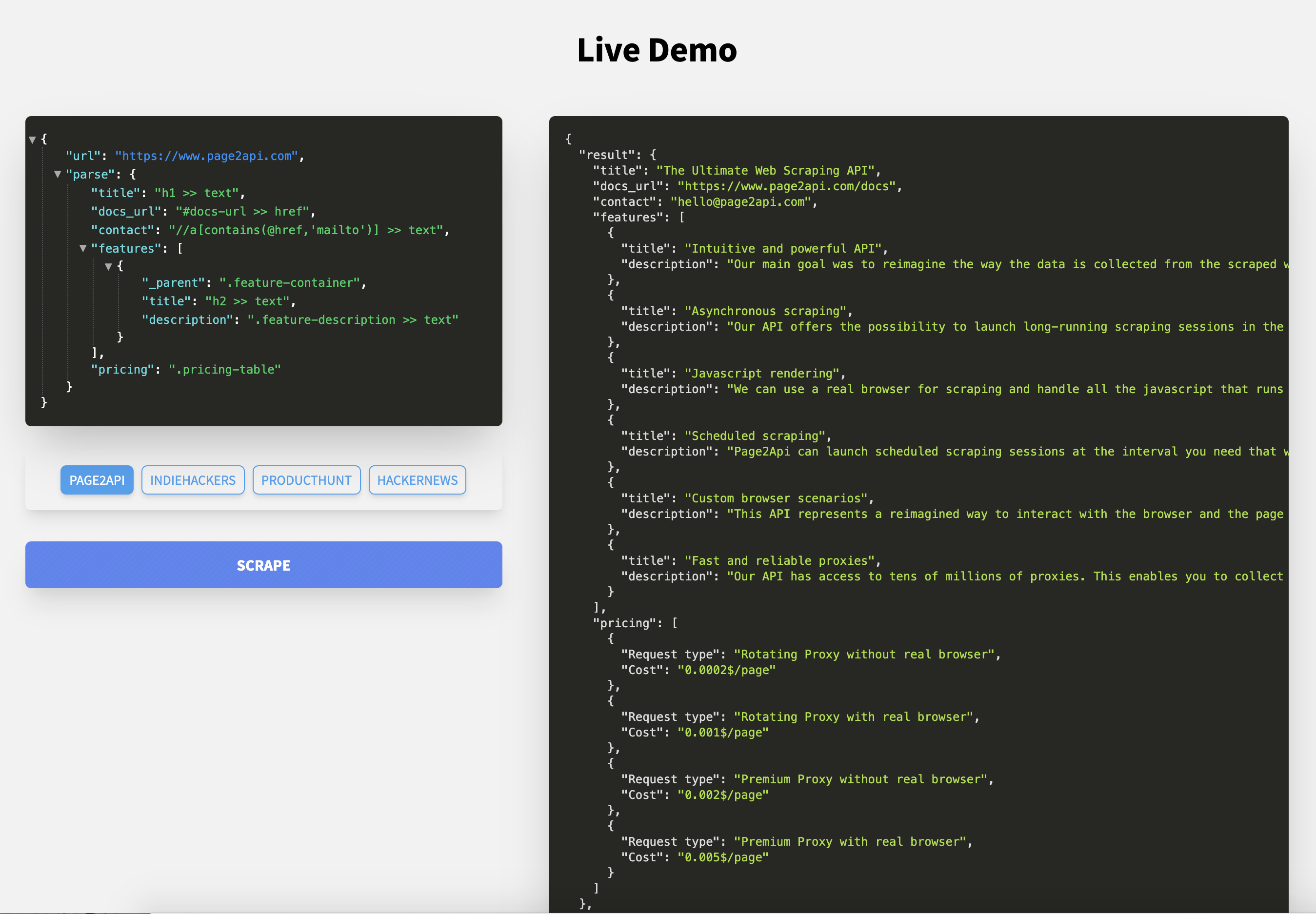The width and height of the screenshot is (1316, 914).
Task: Click the ".feature-description >> text" selector value
Action: click(x=353, y=319)
